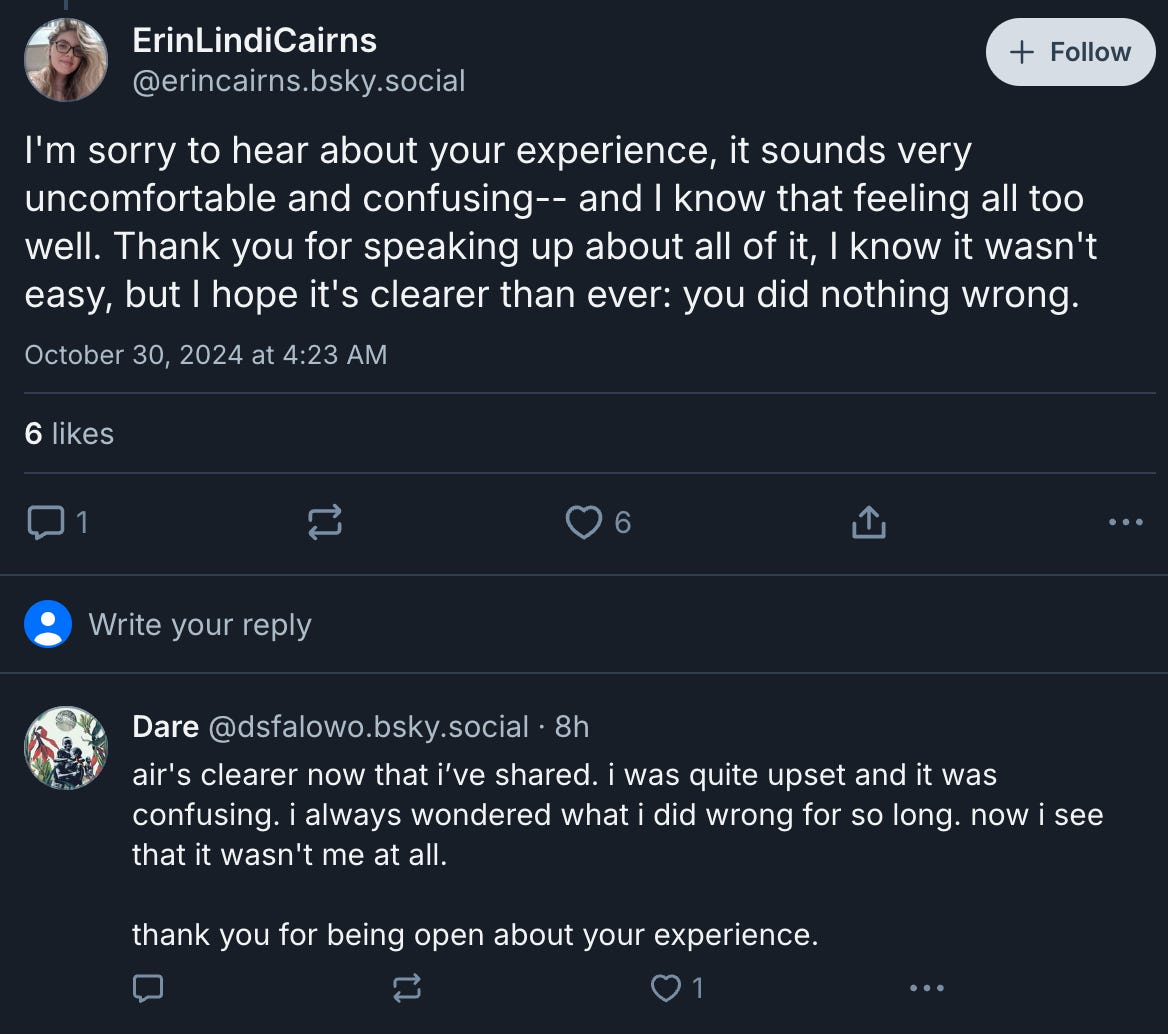Click your blue user avatar beside the reply box
This screenshot has width=1168, height=1034.
(48, 625)
